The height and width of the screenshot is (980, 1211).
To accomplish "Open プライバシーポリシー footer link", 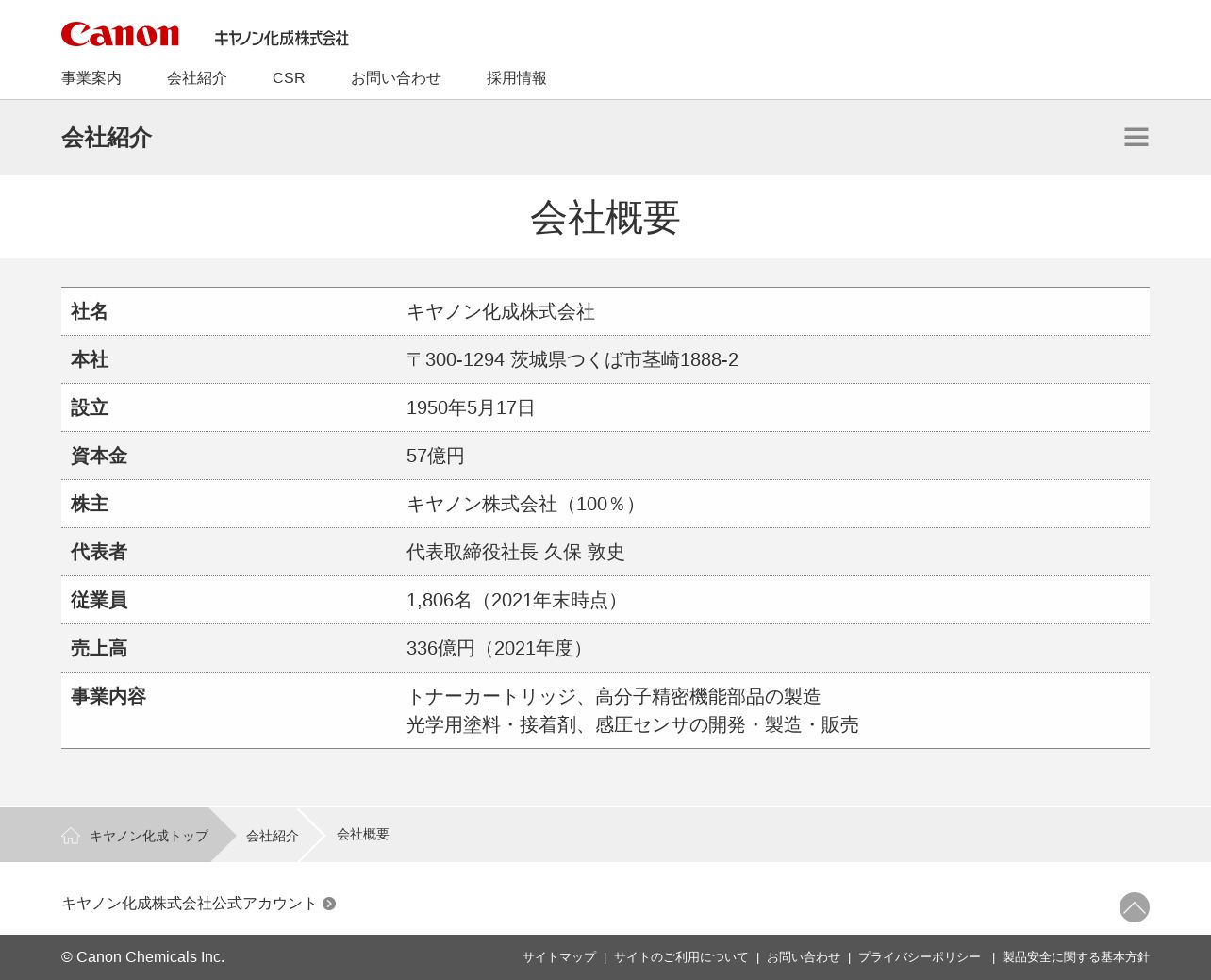I will pyautogui.click(x=920, y=957).
